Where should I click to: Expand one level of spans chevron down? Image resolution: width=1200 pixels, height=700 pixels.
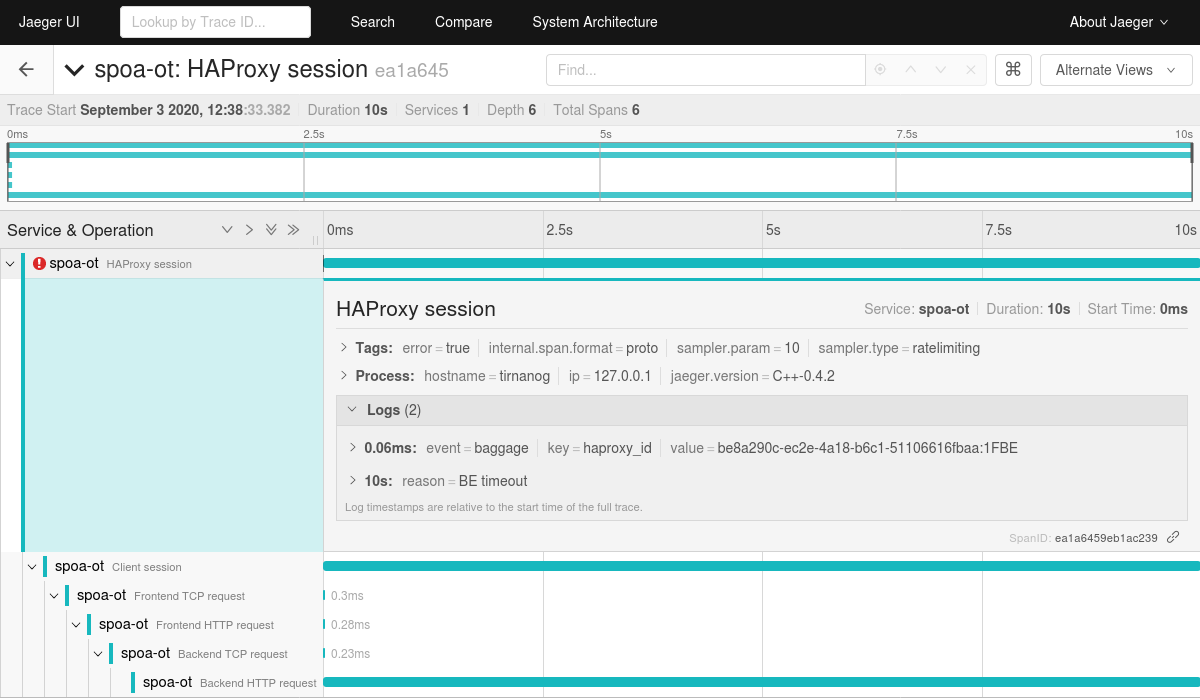[x=227, y=230]
